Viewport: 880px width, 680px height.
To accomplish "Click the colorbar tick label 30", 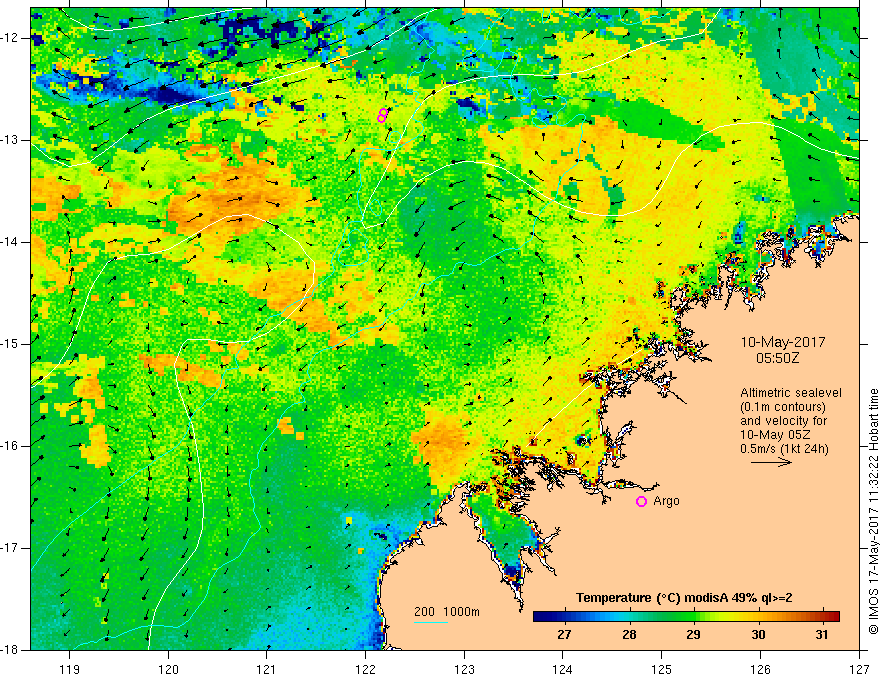I will 758,635.
